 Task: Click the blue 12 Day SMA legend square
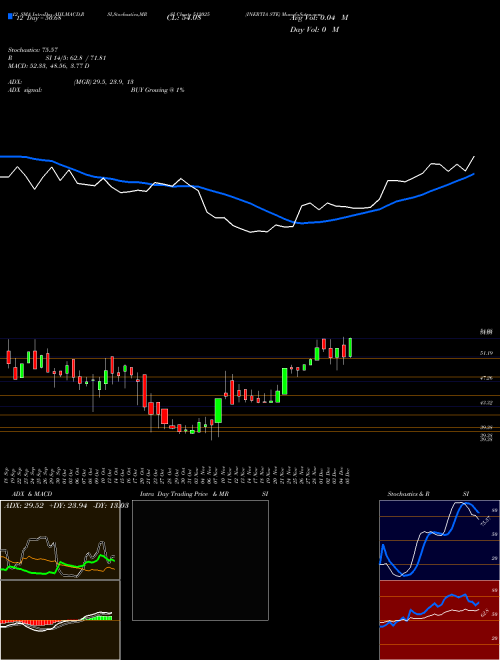click(10, 16)
